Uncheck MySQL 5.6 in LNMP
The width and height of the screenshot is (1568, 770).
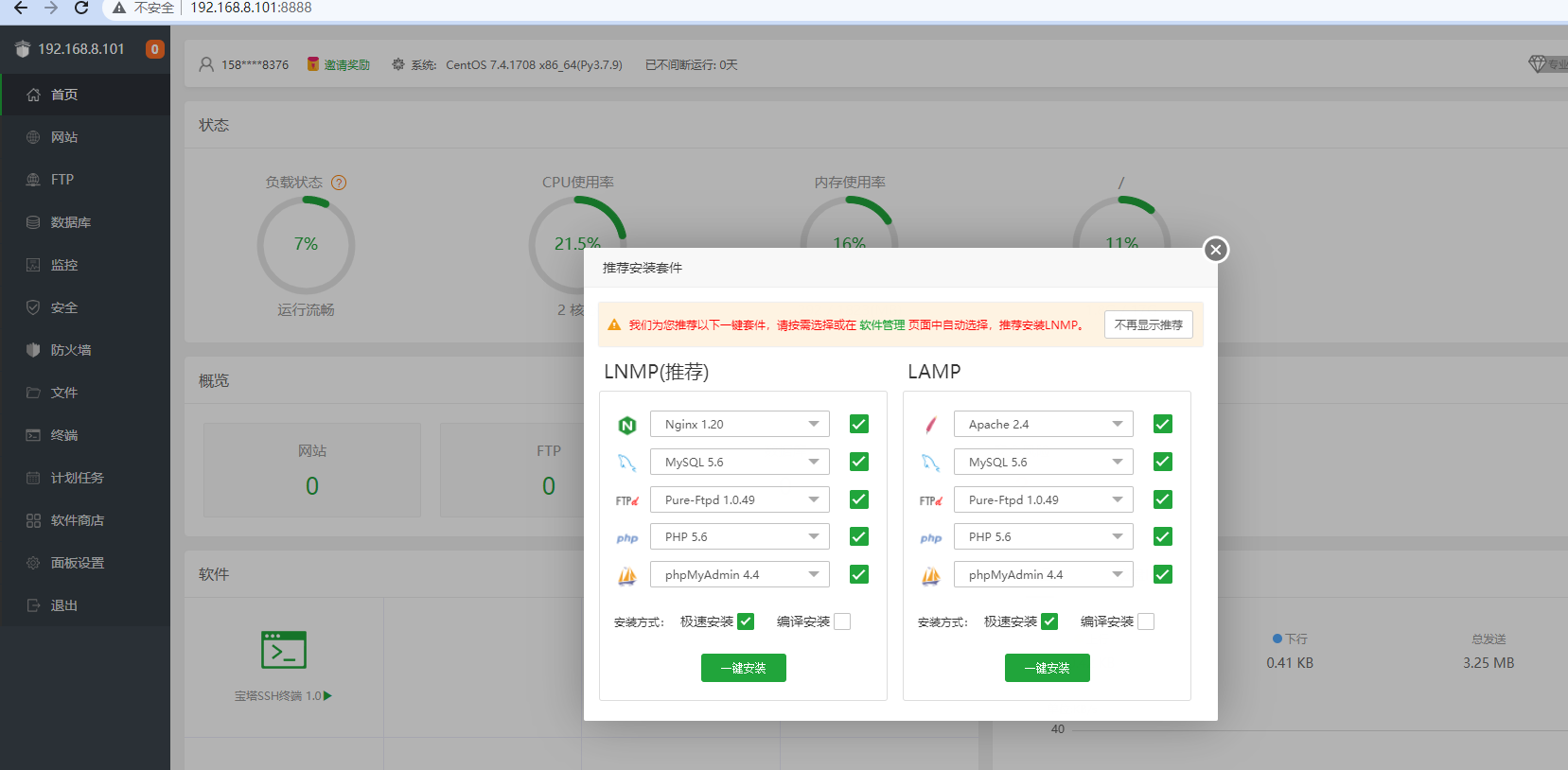859,462
